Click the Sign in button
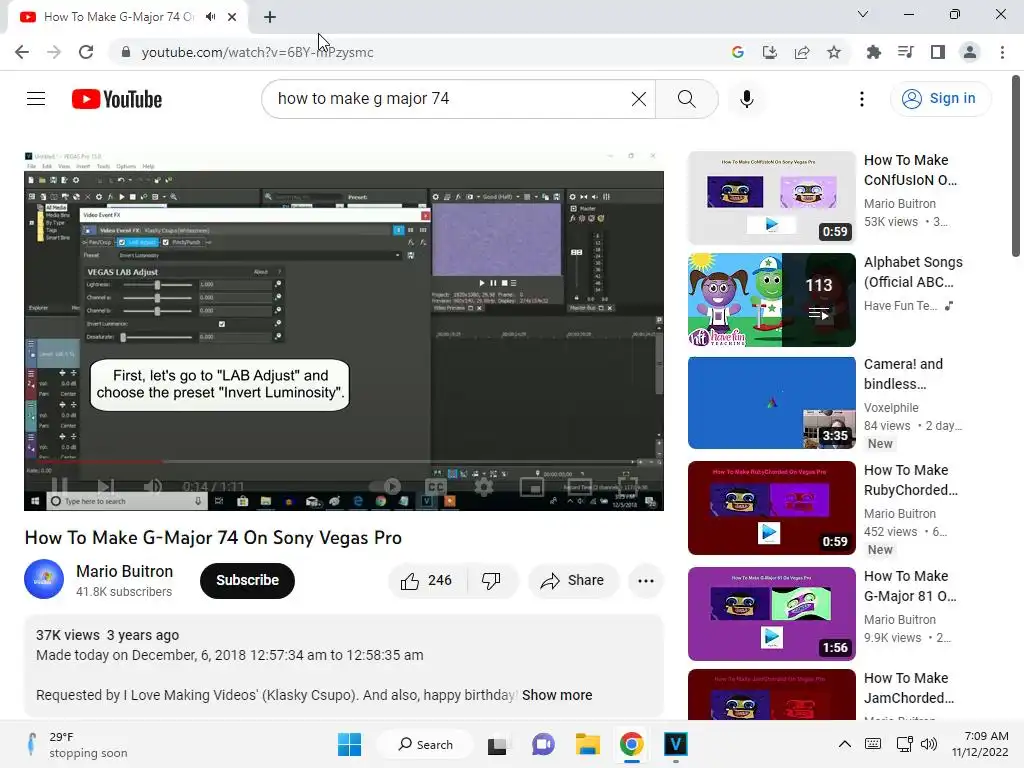 (940, 99)
